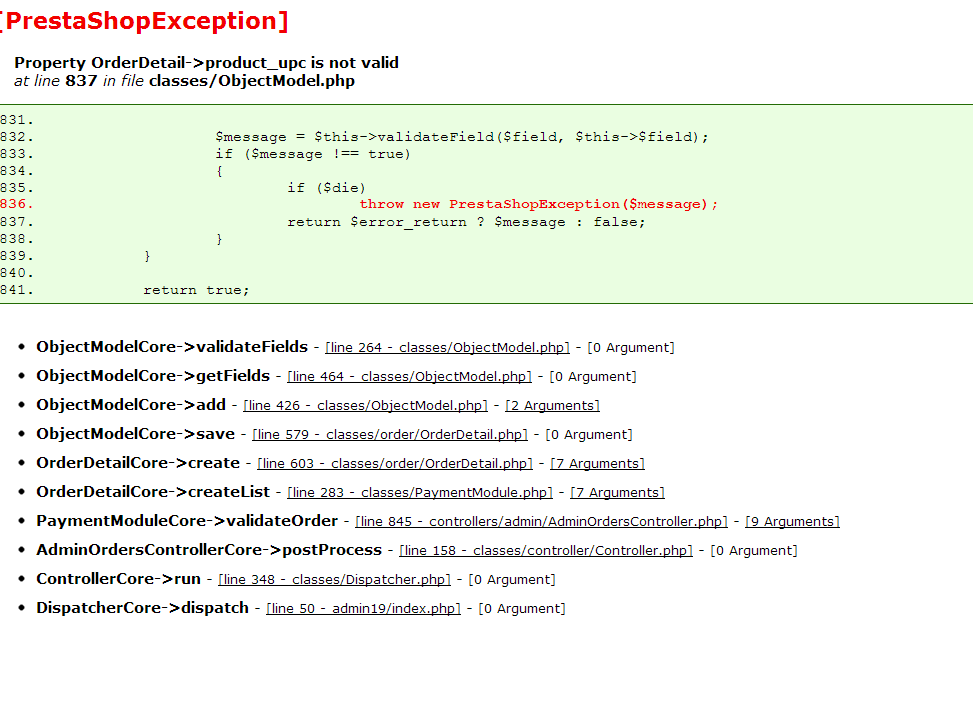Click the PrestaShopException heading
973x719 pixels.
coord(144,21)
